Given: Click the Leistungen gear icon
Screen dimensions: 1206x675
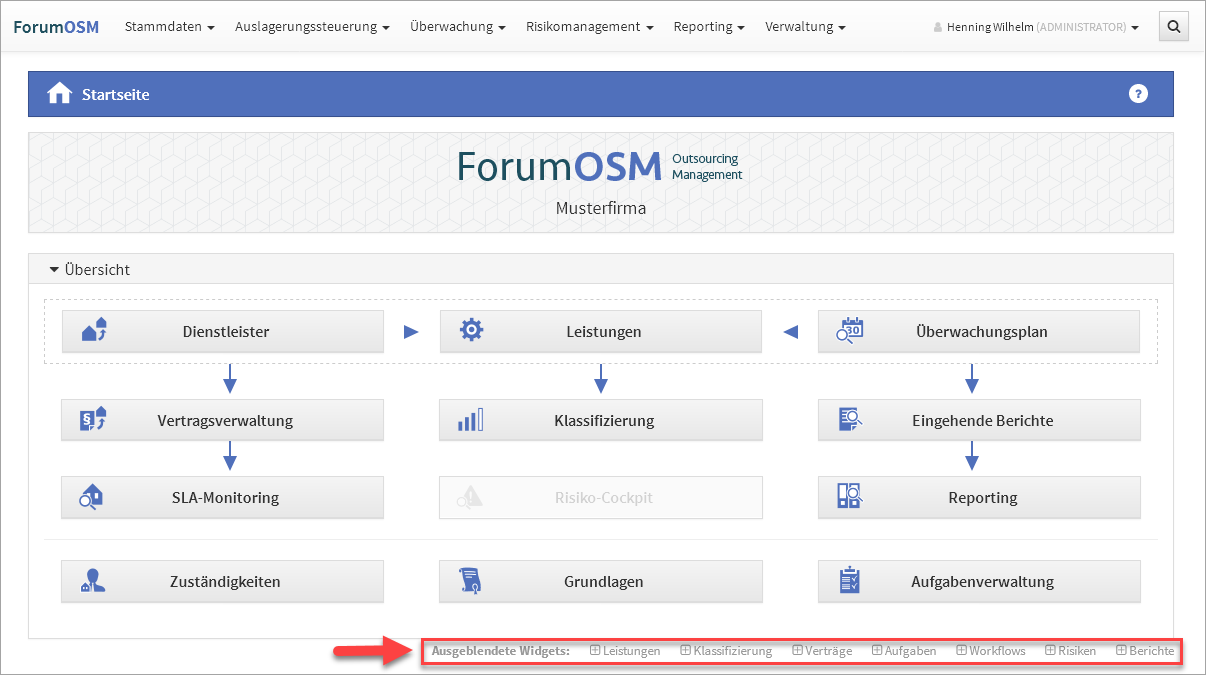Looking at the screenshot, I should 471,331.
